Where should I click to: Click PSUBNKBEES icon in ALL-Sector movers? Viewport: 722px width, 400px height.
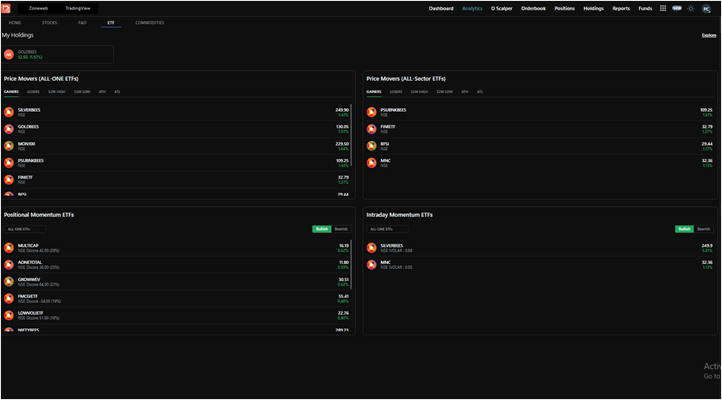pos(372,112)
